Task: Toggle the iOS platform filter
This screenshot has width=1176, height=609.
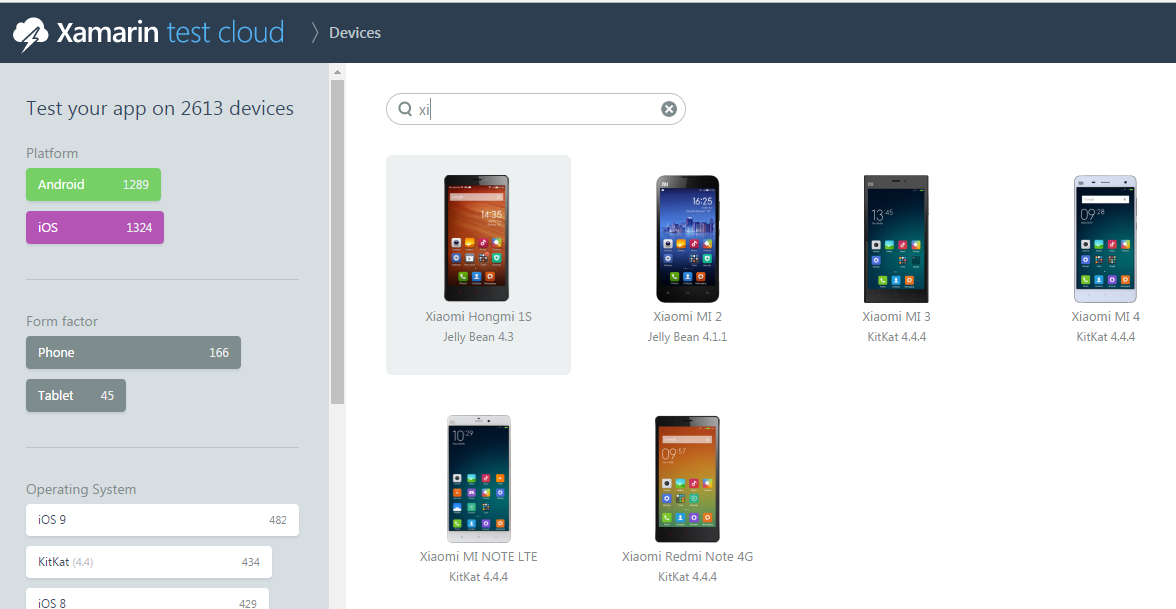Action: tap(94, 228)
